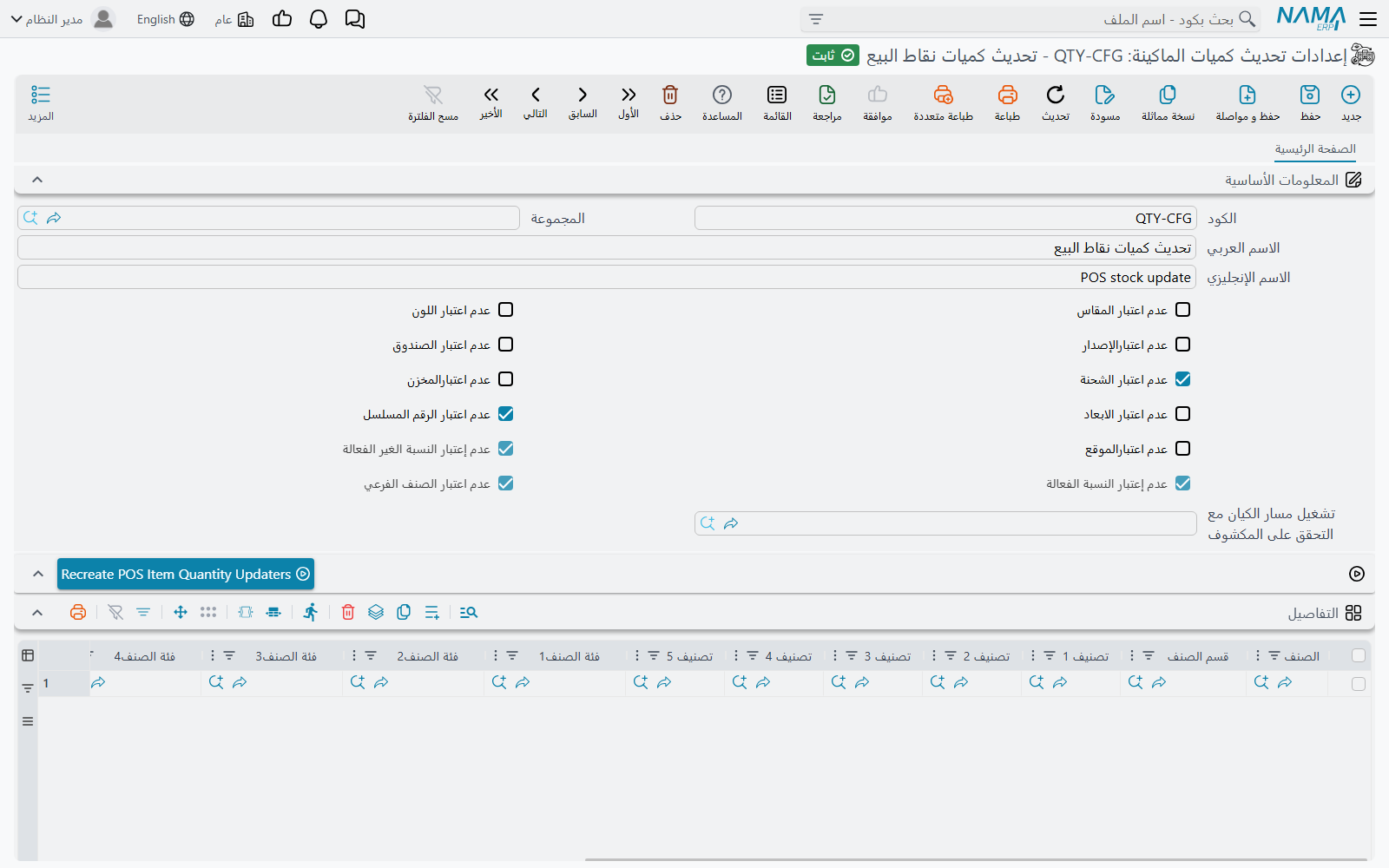Click the نسخة مماثلة (duplicate) icon
The image size is (1389, 868).
[x=1168, y=95]
